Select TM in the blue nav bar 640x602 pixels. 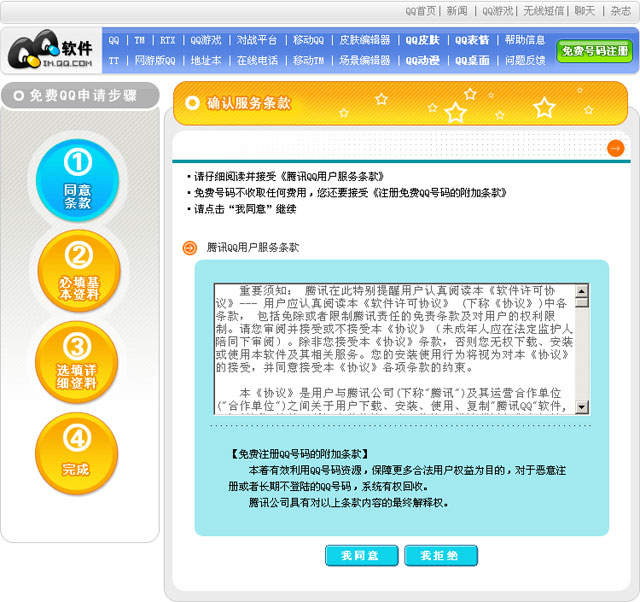140,40
